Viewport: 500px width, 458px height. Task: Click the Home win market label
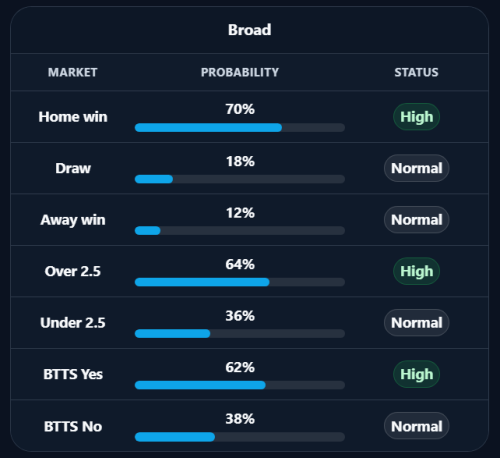(73, 117)
